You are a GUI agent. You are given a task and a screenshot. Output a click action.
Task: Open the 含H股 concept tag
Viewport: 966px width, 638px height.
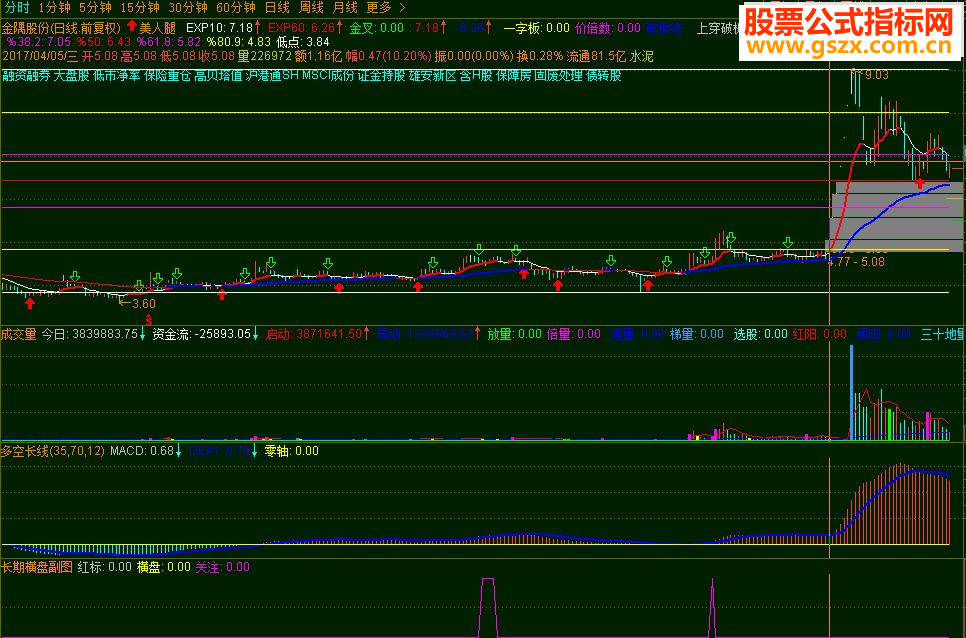476,76
